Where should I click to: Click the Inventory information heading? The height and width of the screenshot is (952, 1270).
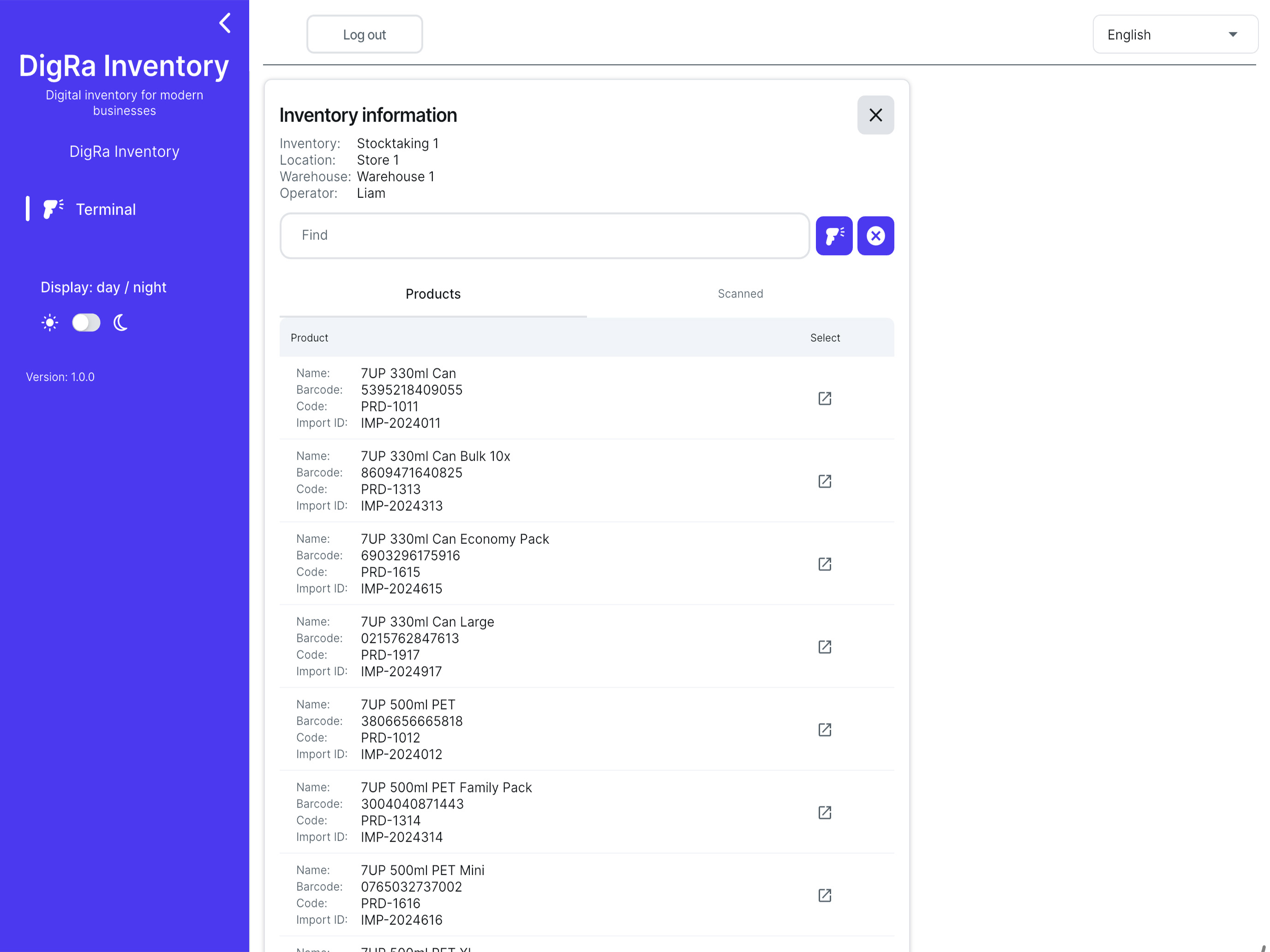click(x=368, y=115)
